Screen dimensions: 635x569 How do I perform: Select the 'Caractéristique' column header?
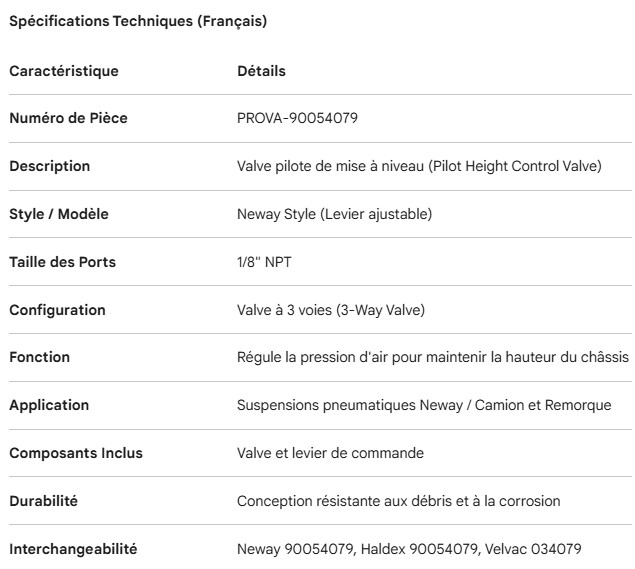pyautogui.click(x=64, y=71)
